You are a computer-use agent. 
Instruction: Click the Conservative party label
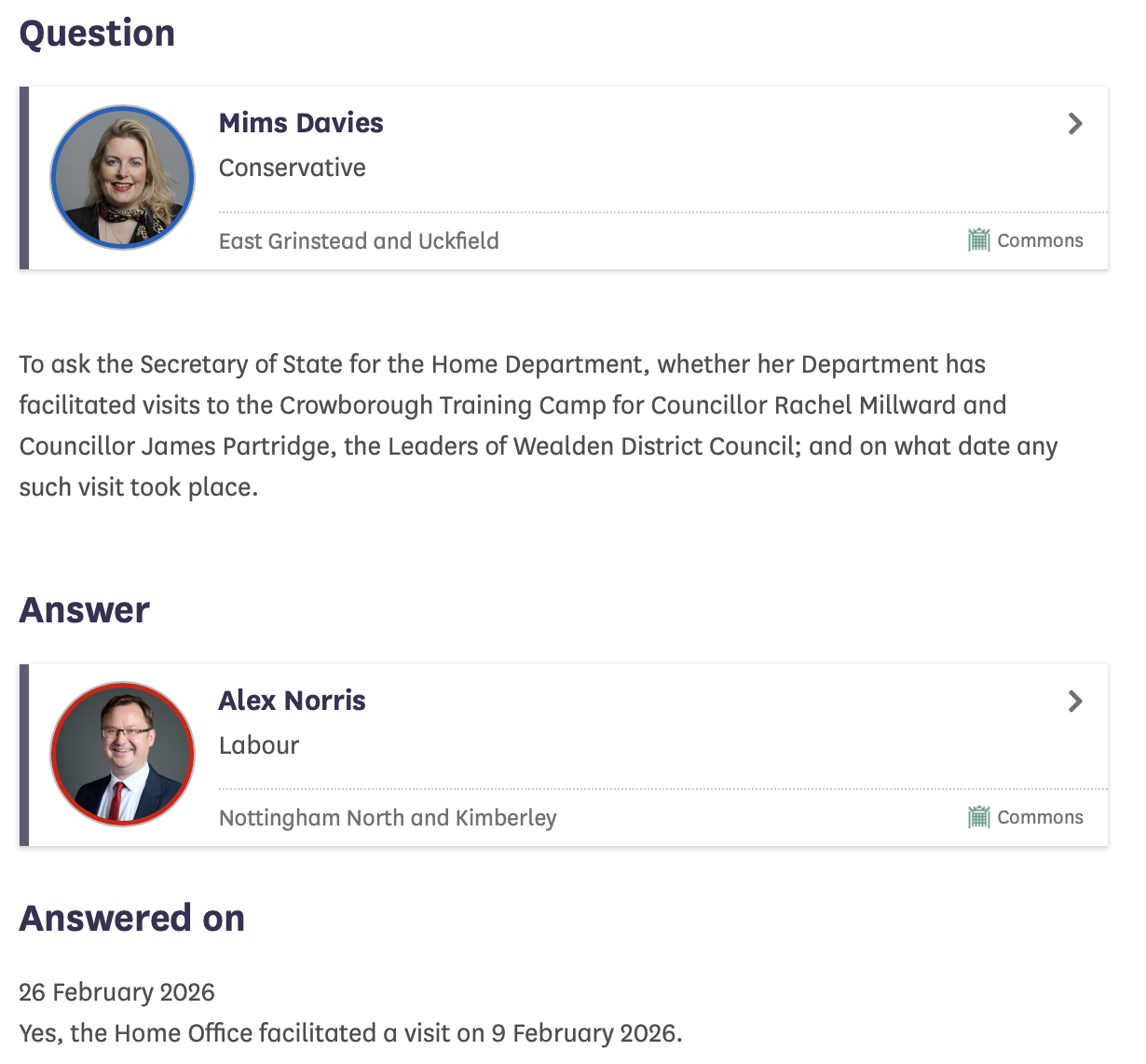click(x=292, y=168)
